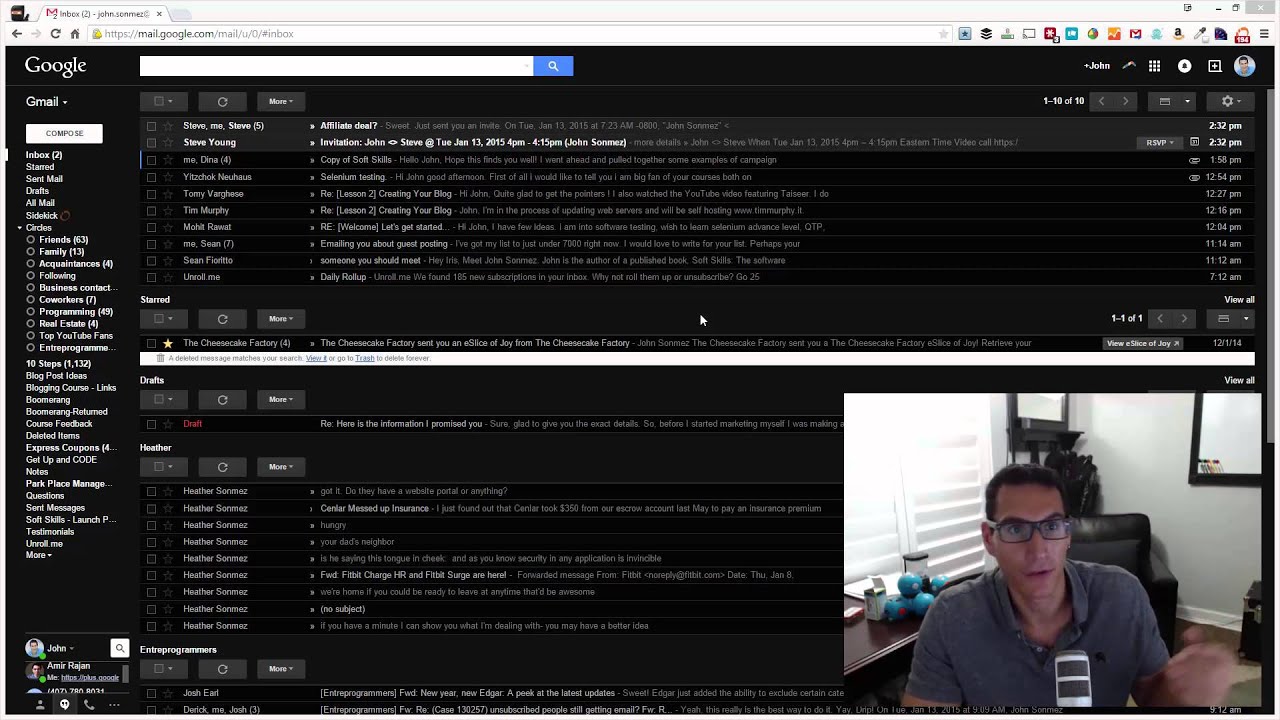Open Inbox (2) label
Screen dimensions: 1280x720
[44, 155]
